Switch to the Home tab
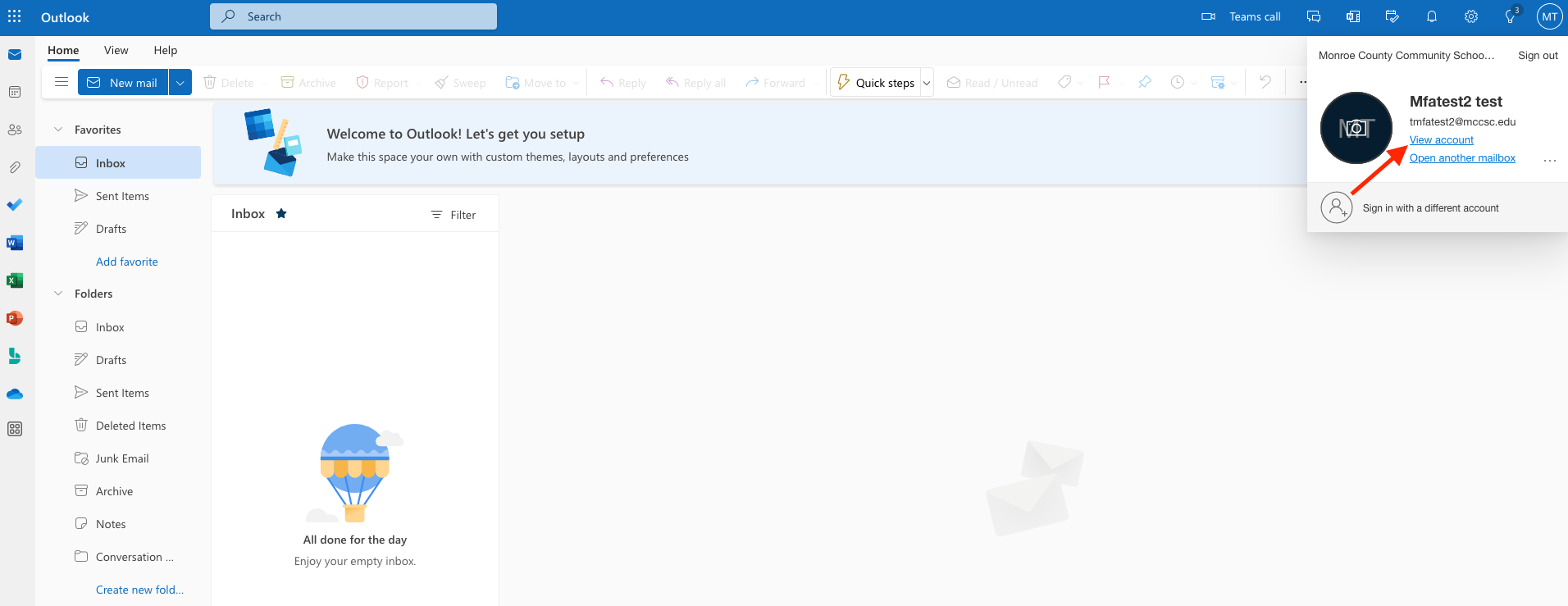 (x=63, y=50)
